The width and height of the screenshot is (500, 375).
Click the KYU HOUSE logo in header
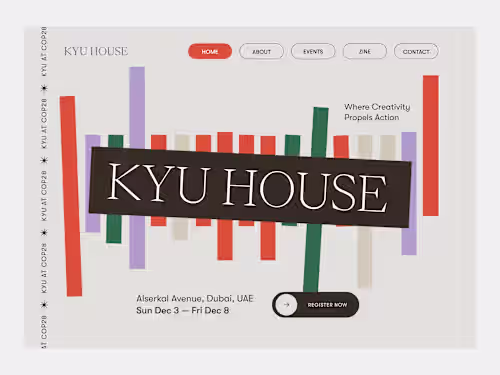point(96,51)
